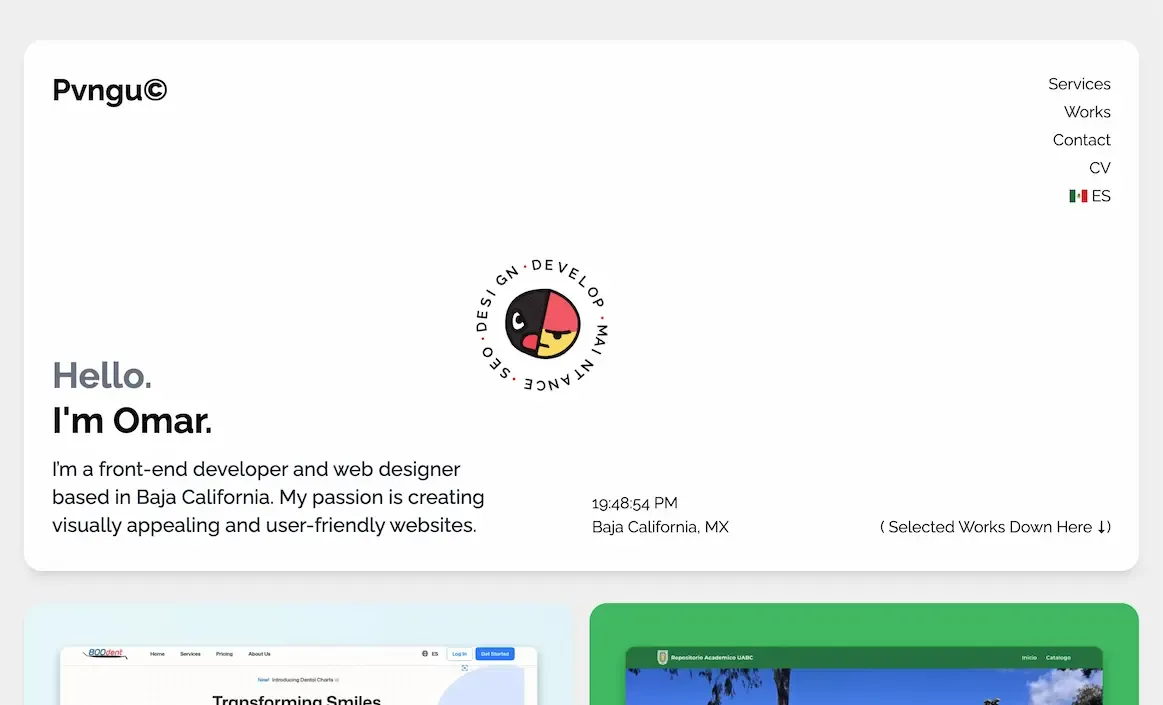The height and width of the screenshot is (705, 1163).
Task: Switch language using ES beside the flag
Action: pyautogui.click(x=1101, y=196)
